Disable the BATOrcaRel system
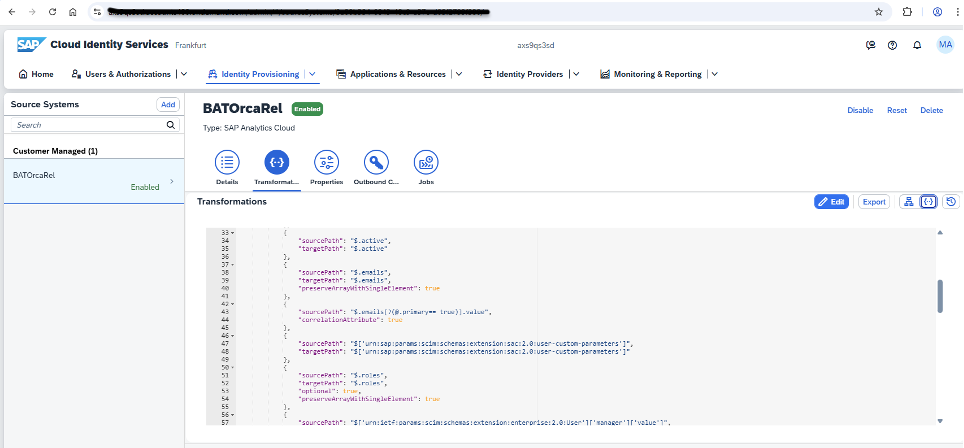Viewport: 964px width, 448px height. [x=860, y=111]
